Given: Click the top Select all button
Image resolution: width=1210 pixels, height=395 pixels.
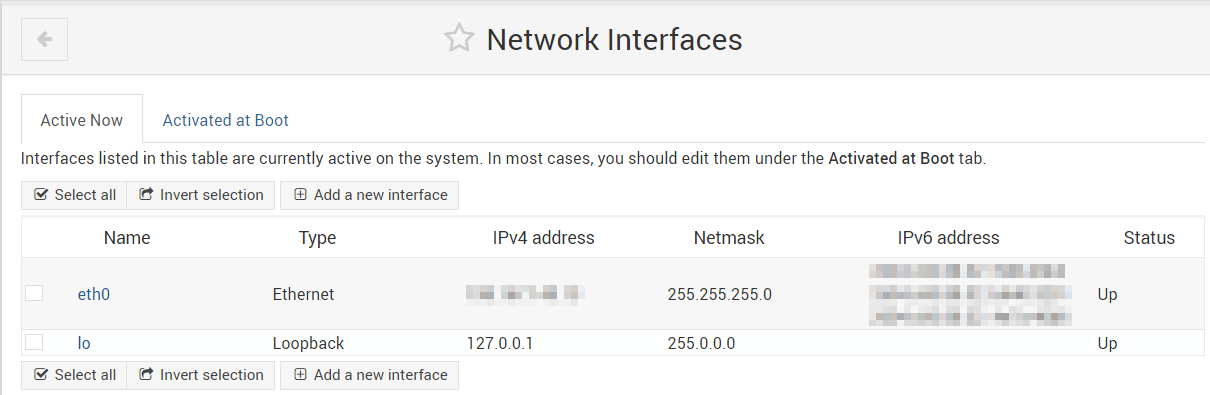Looking at the screenshot, I should 74,195.
